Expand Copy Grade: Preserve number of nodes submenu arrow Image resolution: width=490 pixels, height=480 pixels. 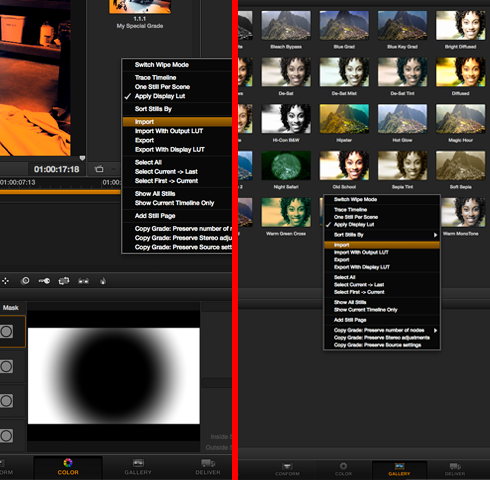435,330
